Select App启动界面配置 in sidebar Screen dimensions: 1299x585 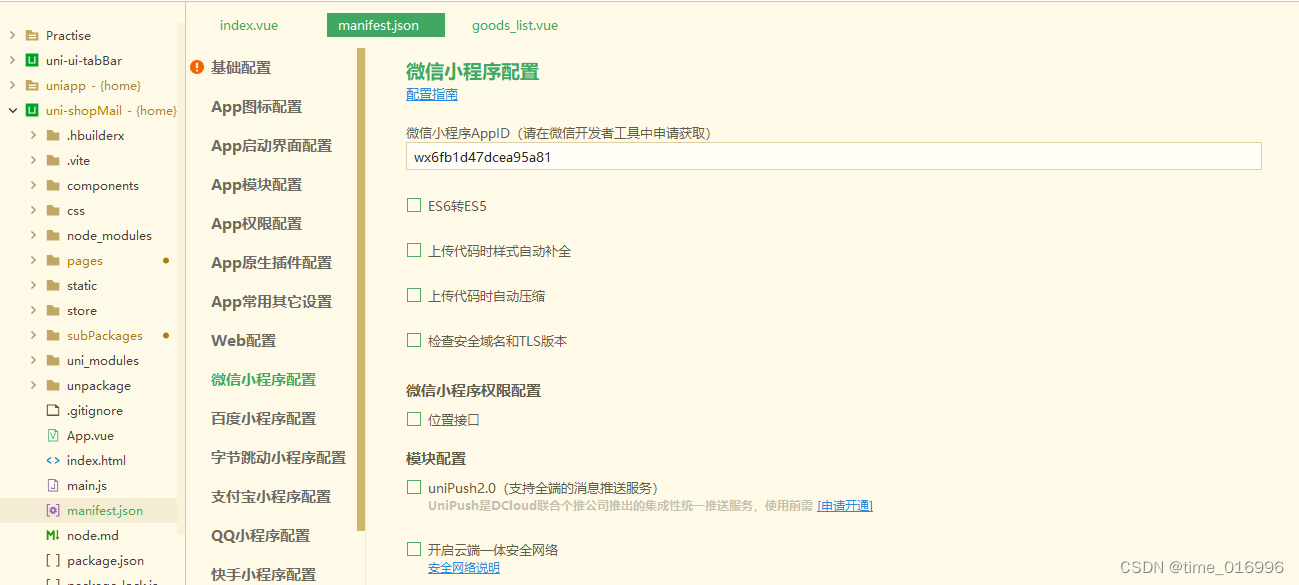pos(272,145)
